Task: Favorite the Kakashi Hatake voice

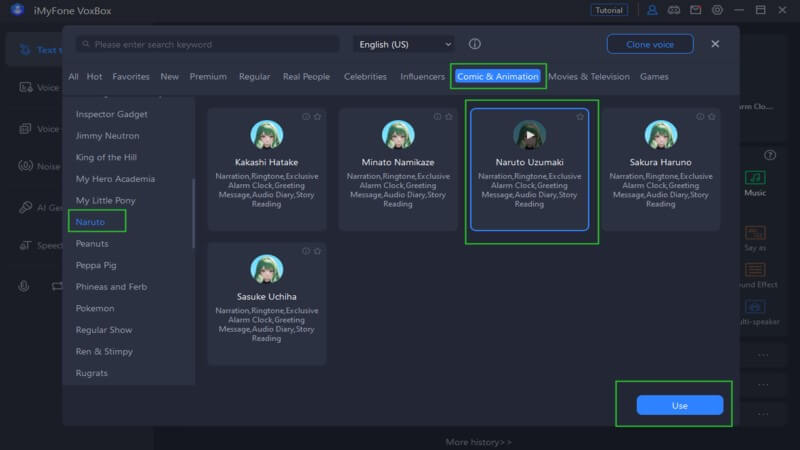Action: 317,117
